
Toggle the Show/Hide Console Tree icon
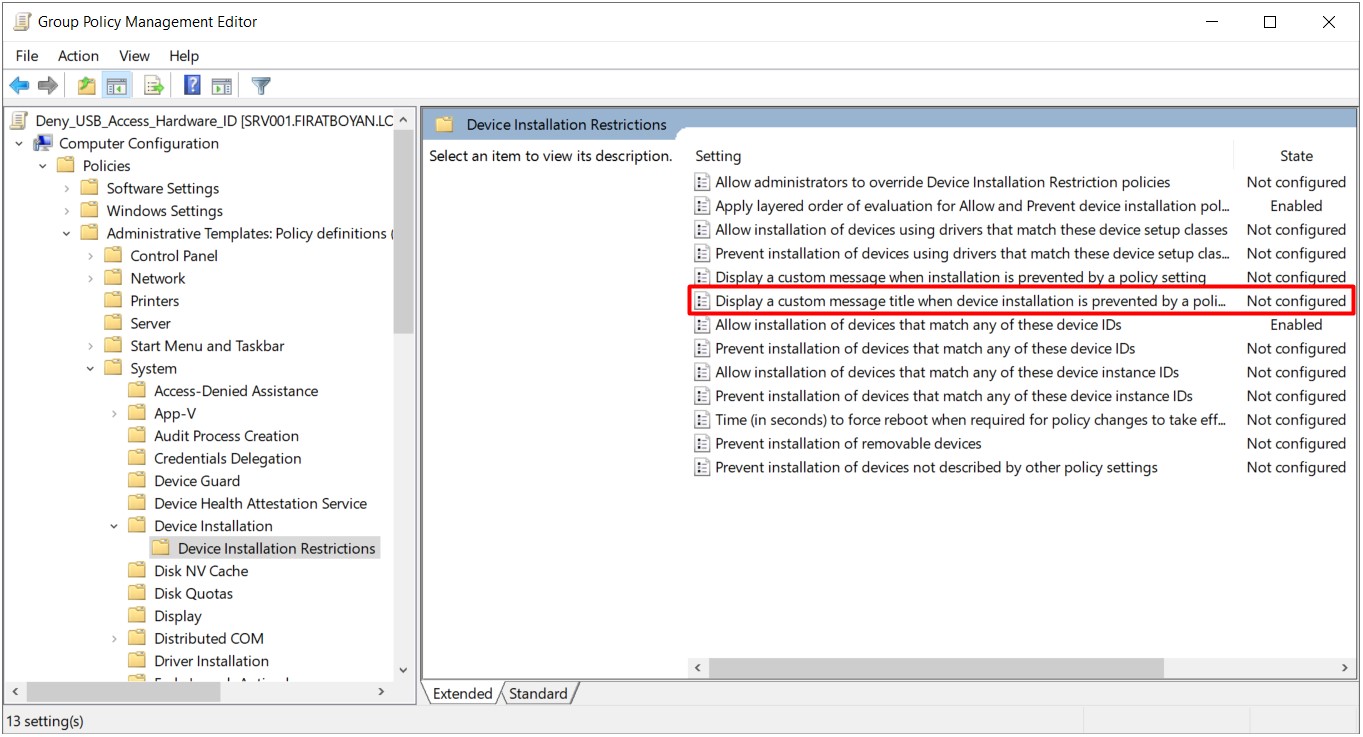point(117,86)
